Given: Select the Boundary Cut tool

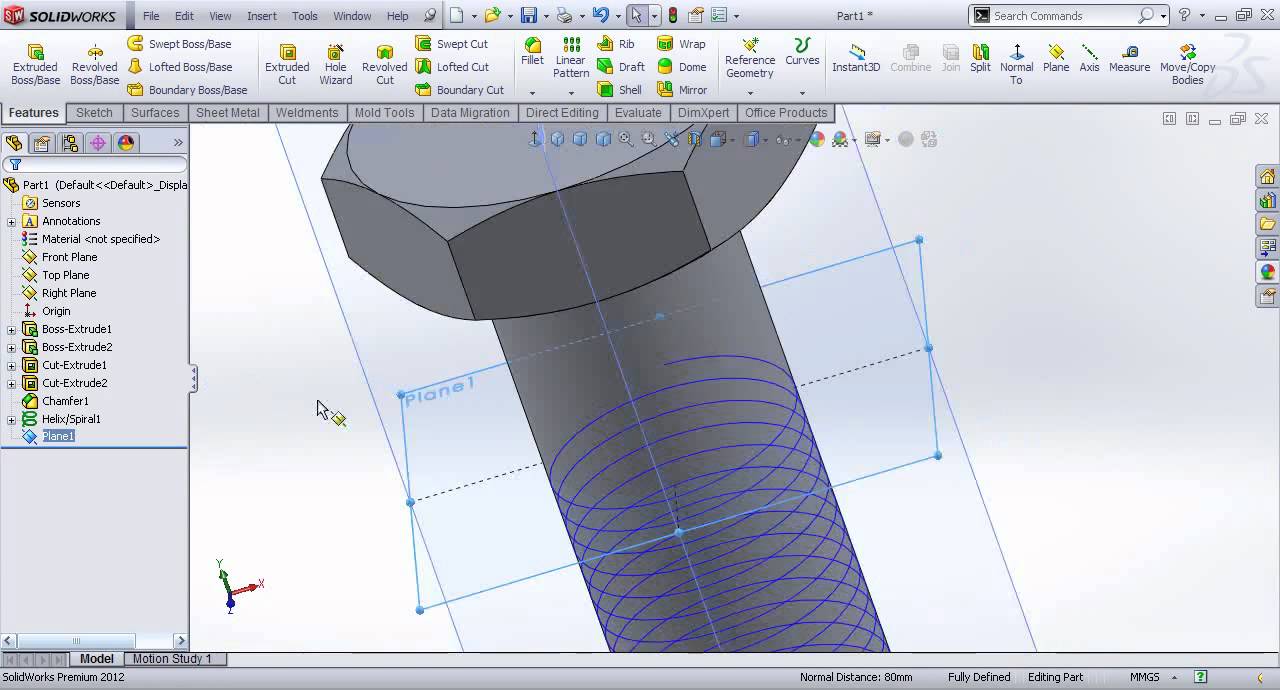Looking at the screenshot, I should [x=460, y=90].
